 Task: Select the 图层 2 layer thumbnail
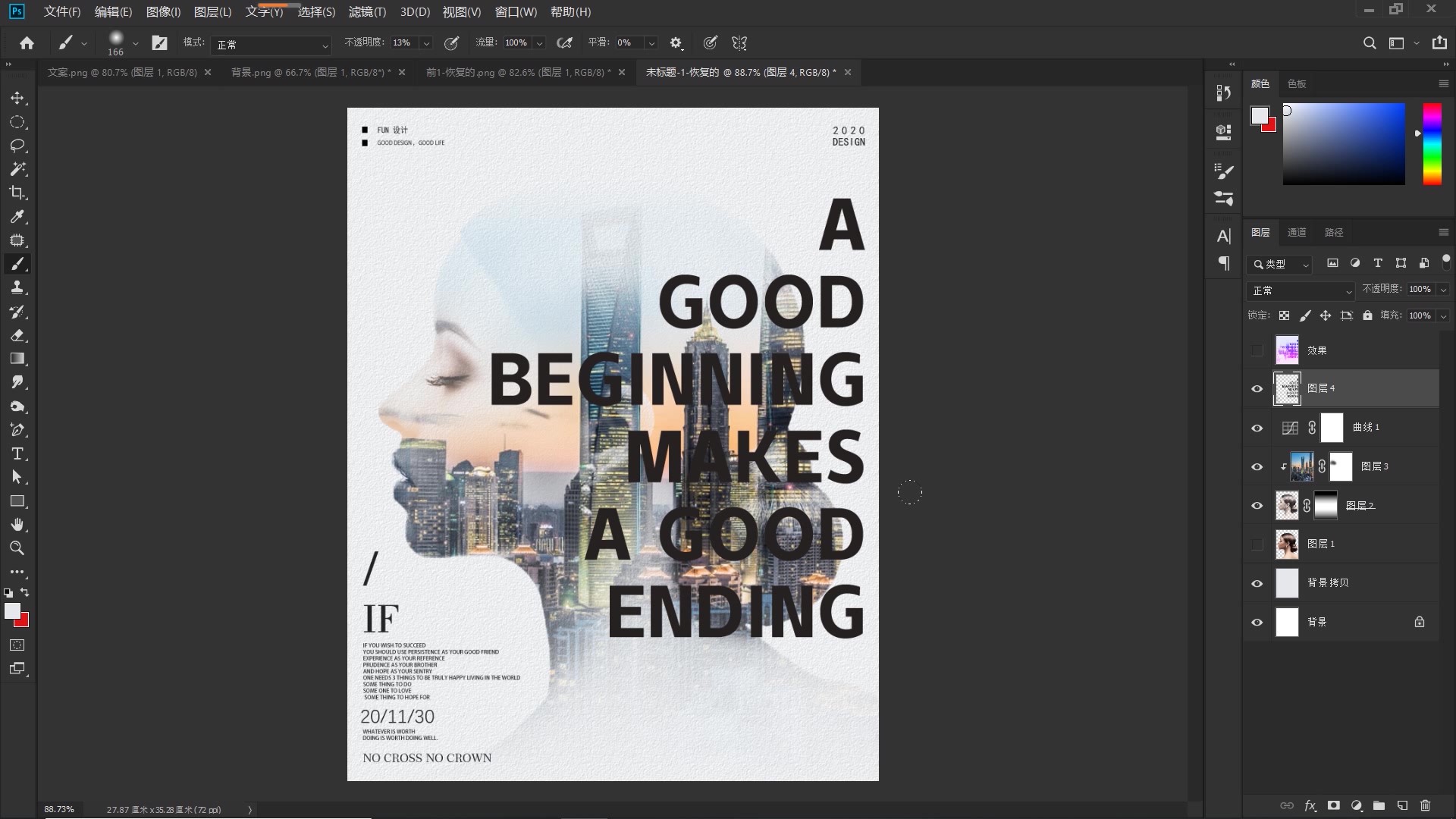tap(1287, 506)
